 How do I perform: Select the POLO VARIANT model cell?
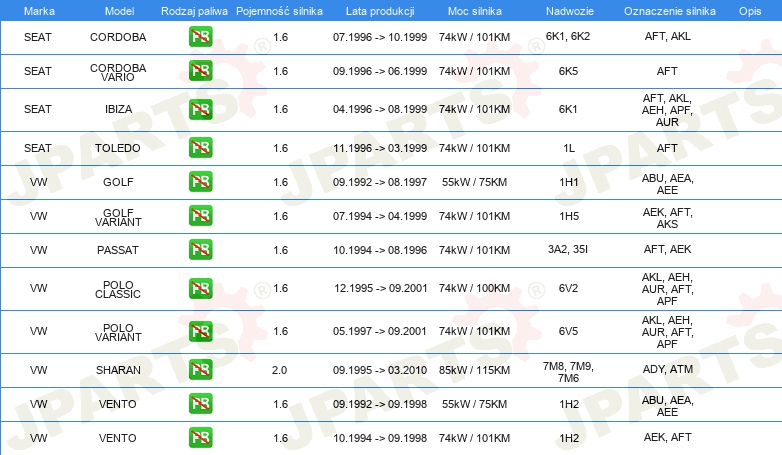[118, 332]
